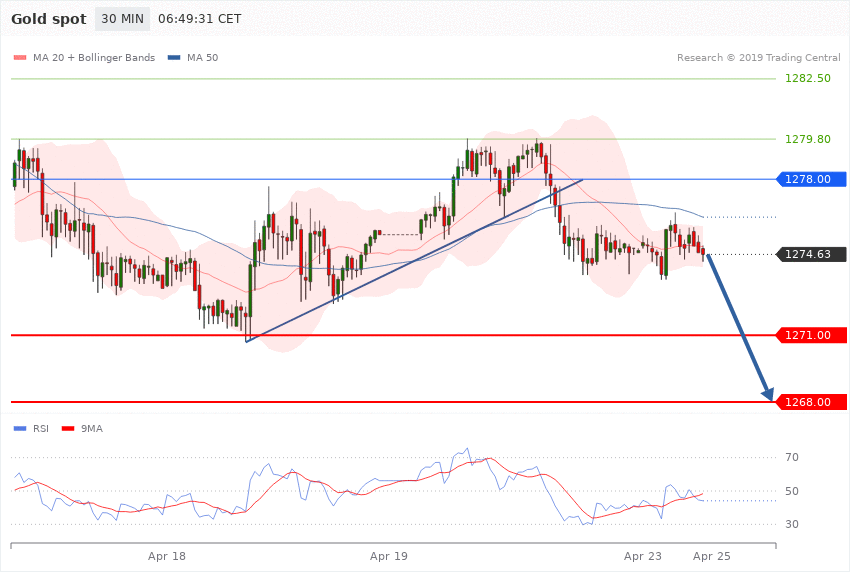This screenshot has height=576, width=850.
Task: Click the MA 20 + Bollinger Bands legend swatch
Action: (x=20, y=57)
